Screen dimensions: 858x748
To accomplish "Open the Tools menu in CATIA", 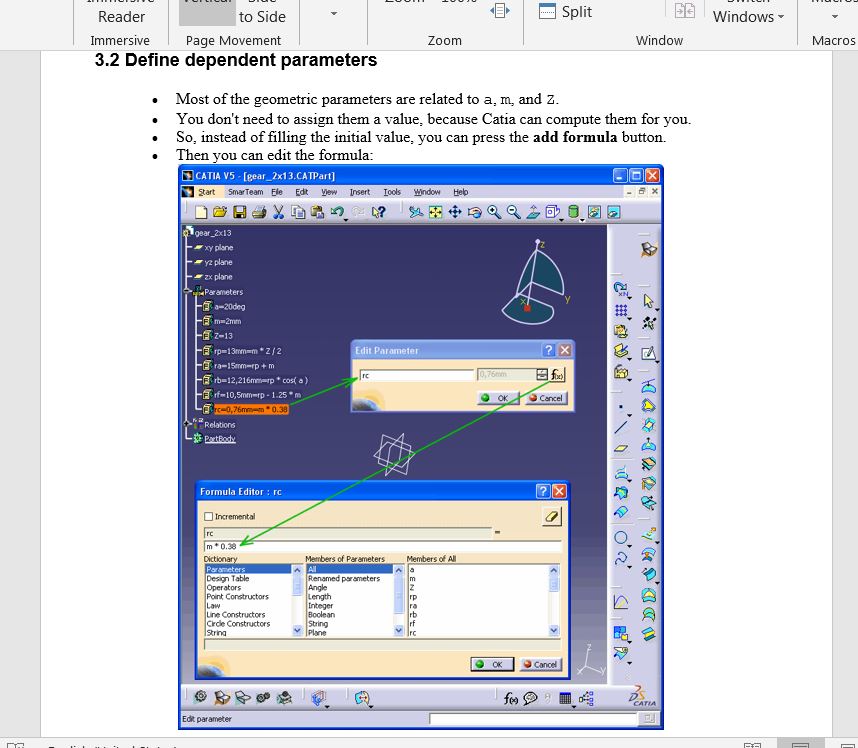I will point(392,192).
